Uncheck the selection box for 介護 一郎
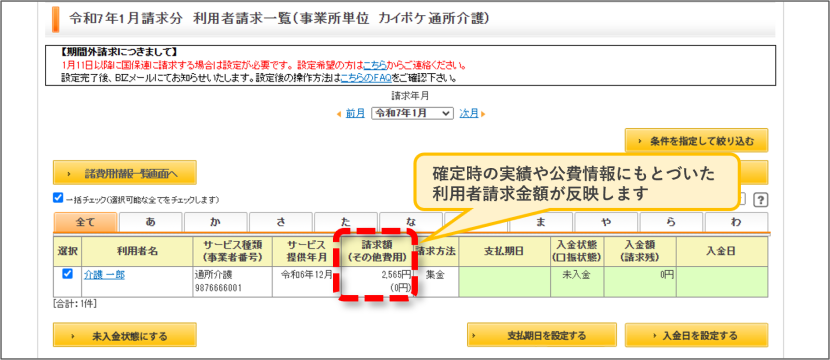This screenshot has width=830, height=360. [x=67, y=274]
